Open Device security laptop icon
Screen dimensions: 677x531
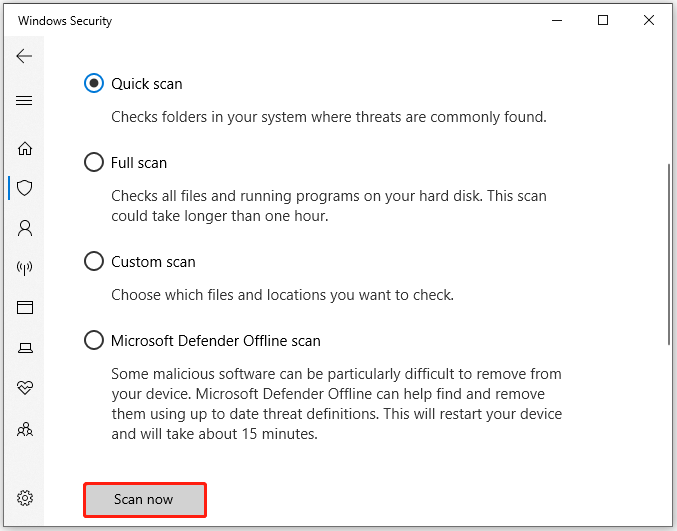pos(25,348)
